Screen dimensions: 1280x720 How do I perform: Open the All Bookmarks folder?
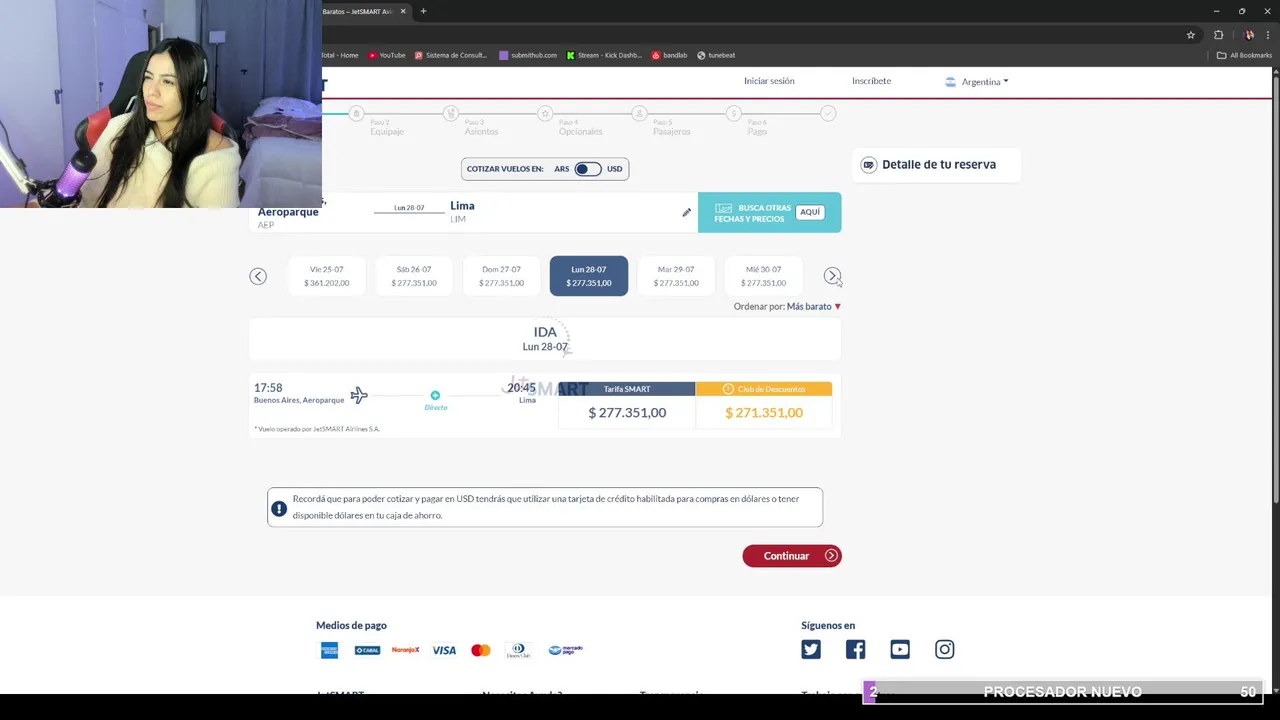coord(1244,55)
